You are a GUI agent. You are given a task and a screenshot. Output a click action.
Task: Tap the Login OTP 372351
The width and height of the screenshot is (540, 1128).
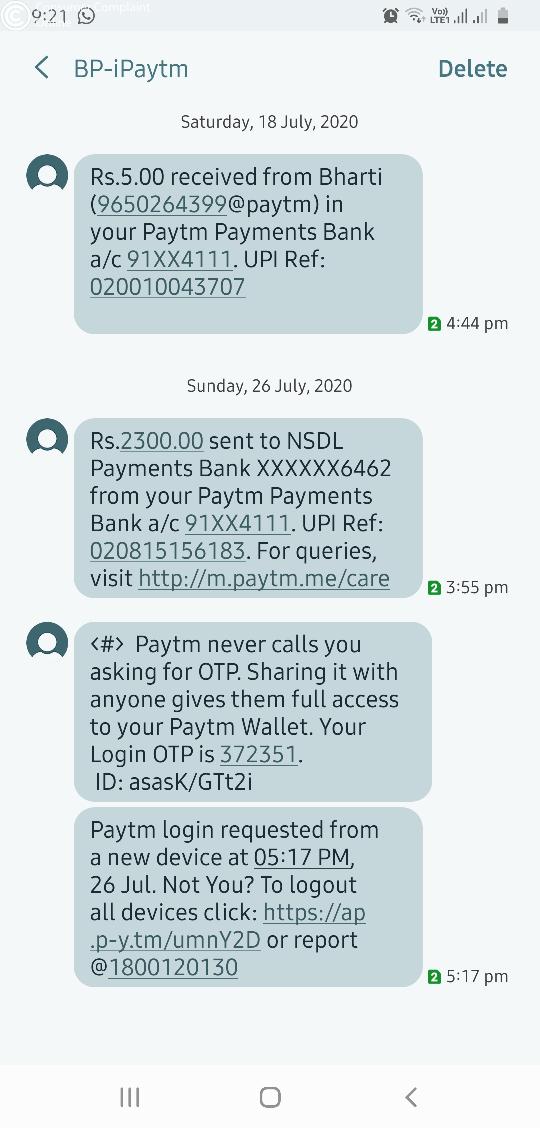click(259, 755)
